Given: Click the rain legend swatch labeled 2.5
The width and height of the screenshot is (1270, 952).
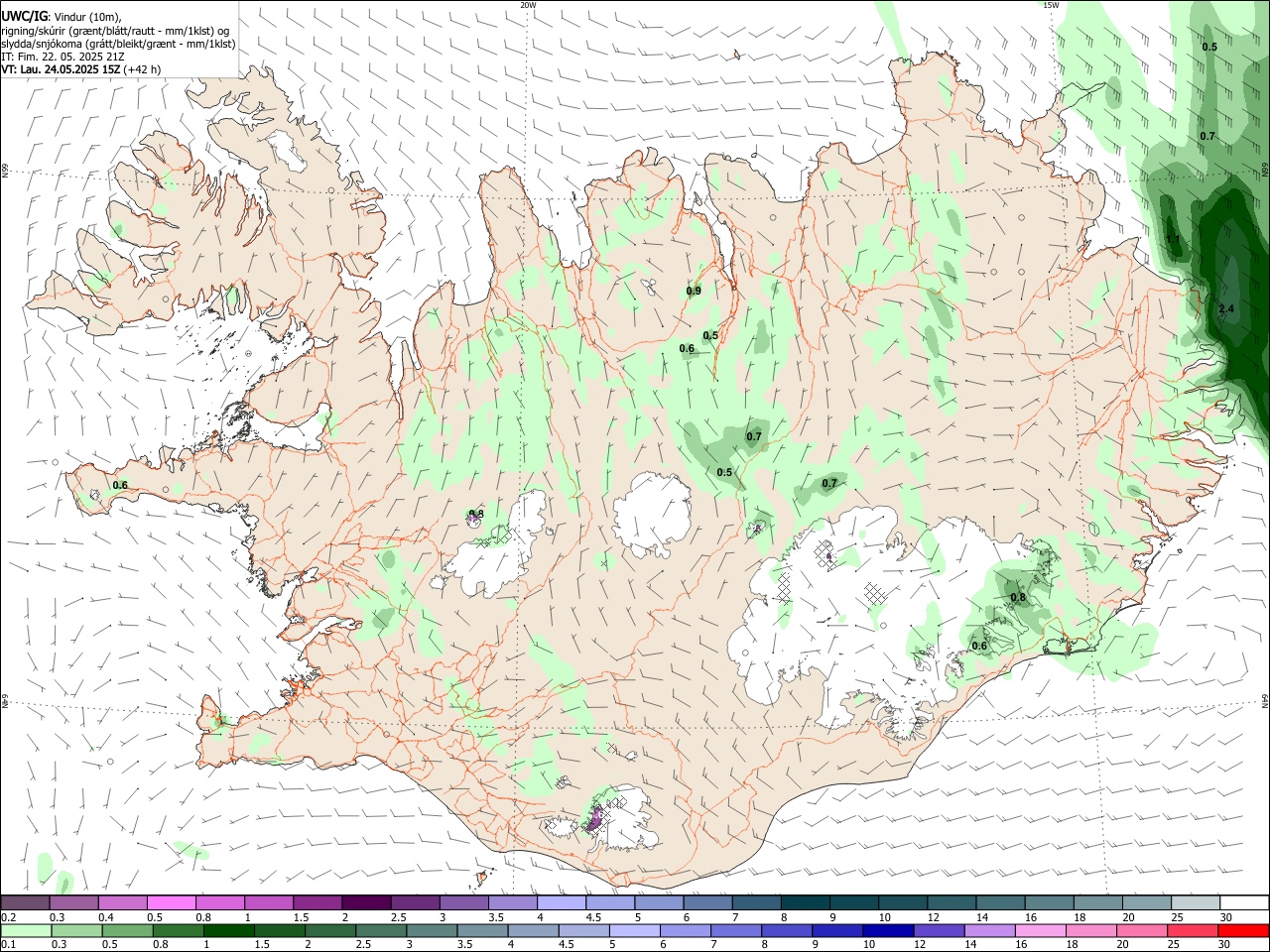Looking at the screenshot, I should pos(380,930).
